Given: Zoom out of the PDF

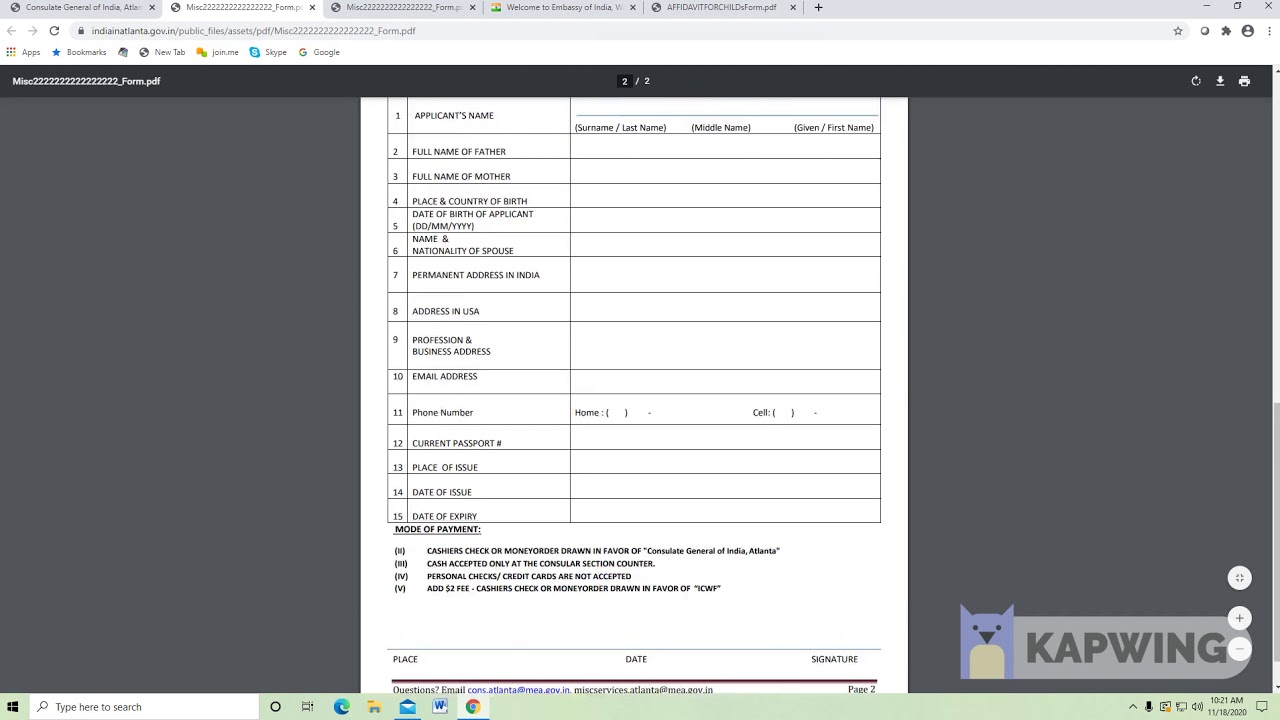Looking at the screenshot, I should [x=1239, y=649].
